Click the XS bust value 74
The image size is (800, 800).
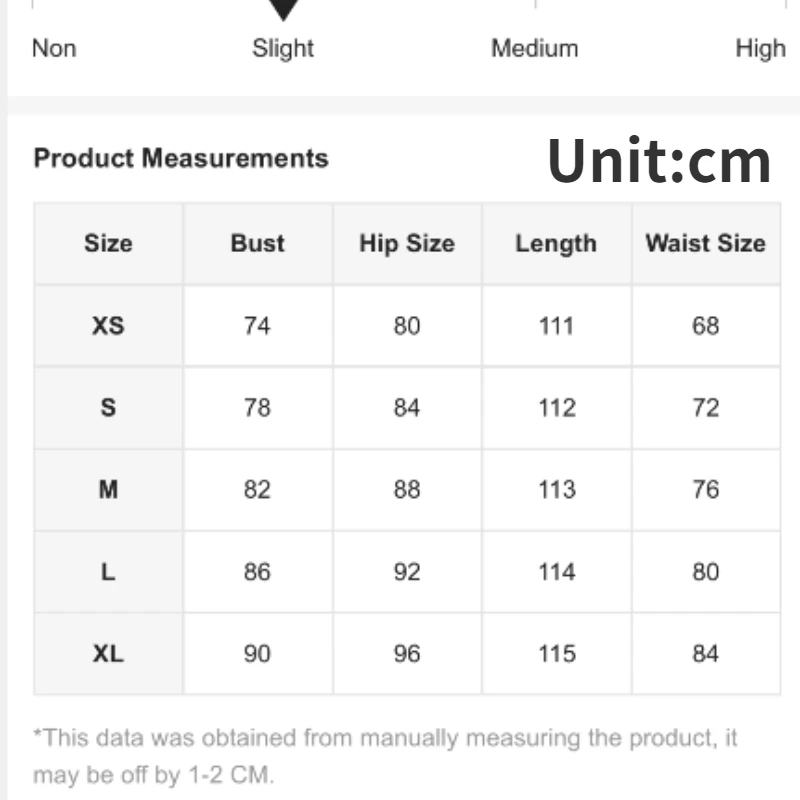257,326
